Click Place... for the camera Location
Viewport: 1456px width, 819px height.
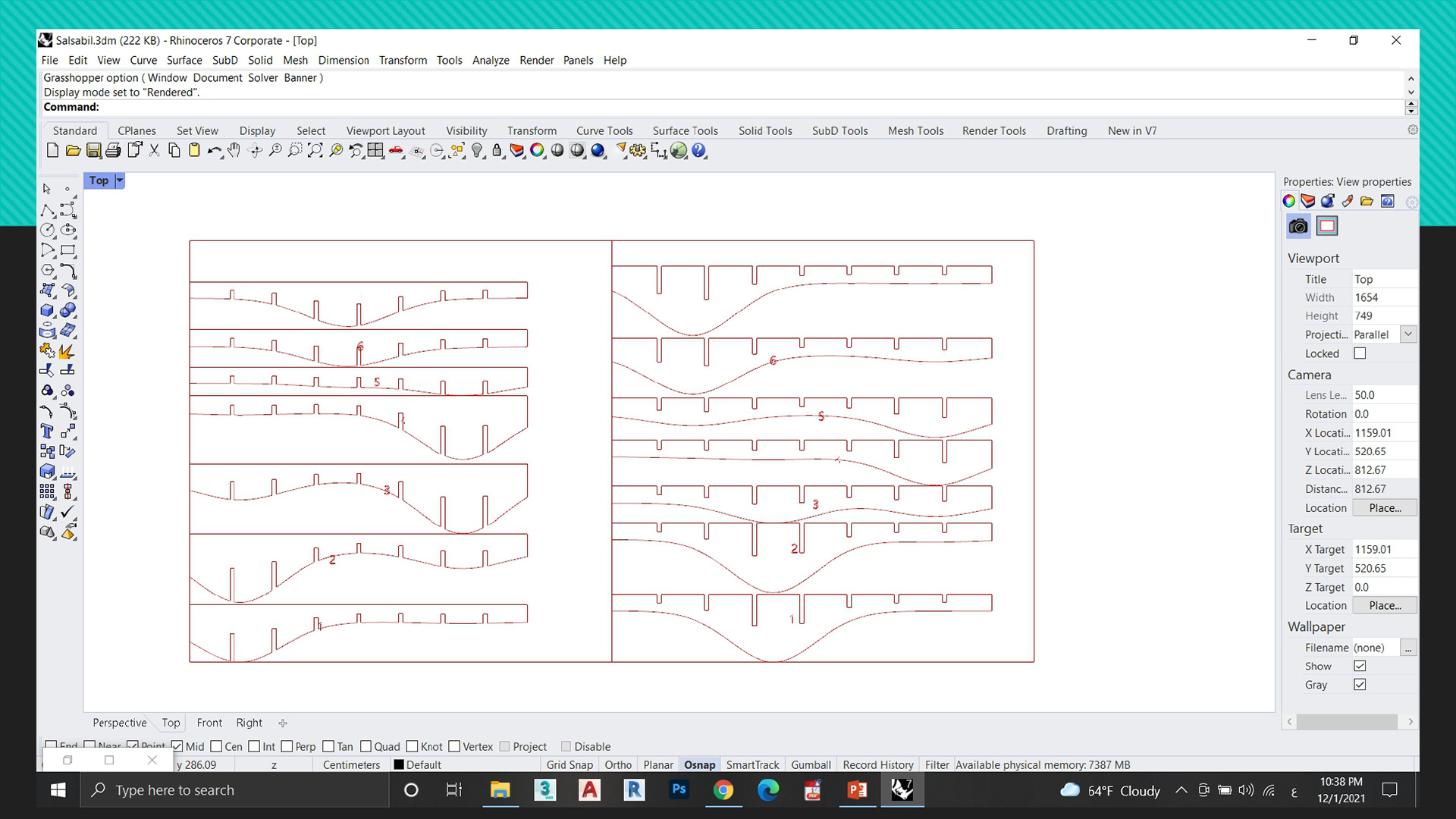1385,507
